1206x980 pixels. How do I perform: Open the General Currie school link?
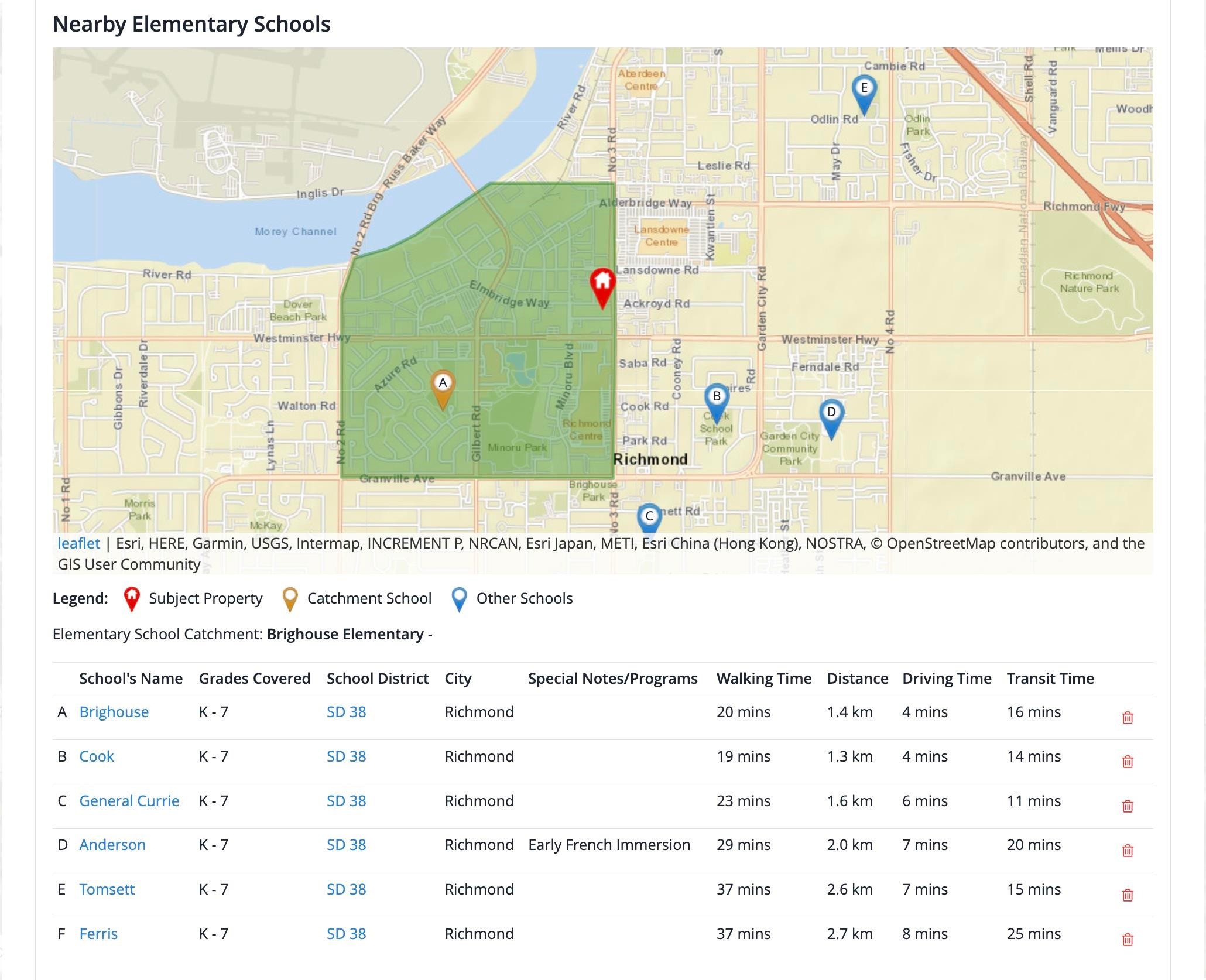tap(129, 801)
